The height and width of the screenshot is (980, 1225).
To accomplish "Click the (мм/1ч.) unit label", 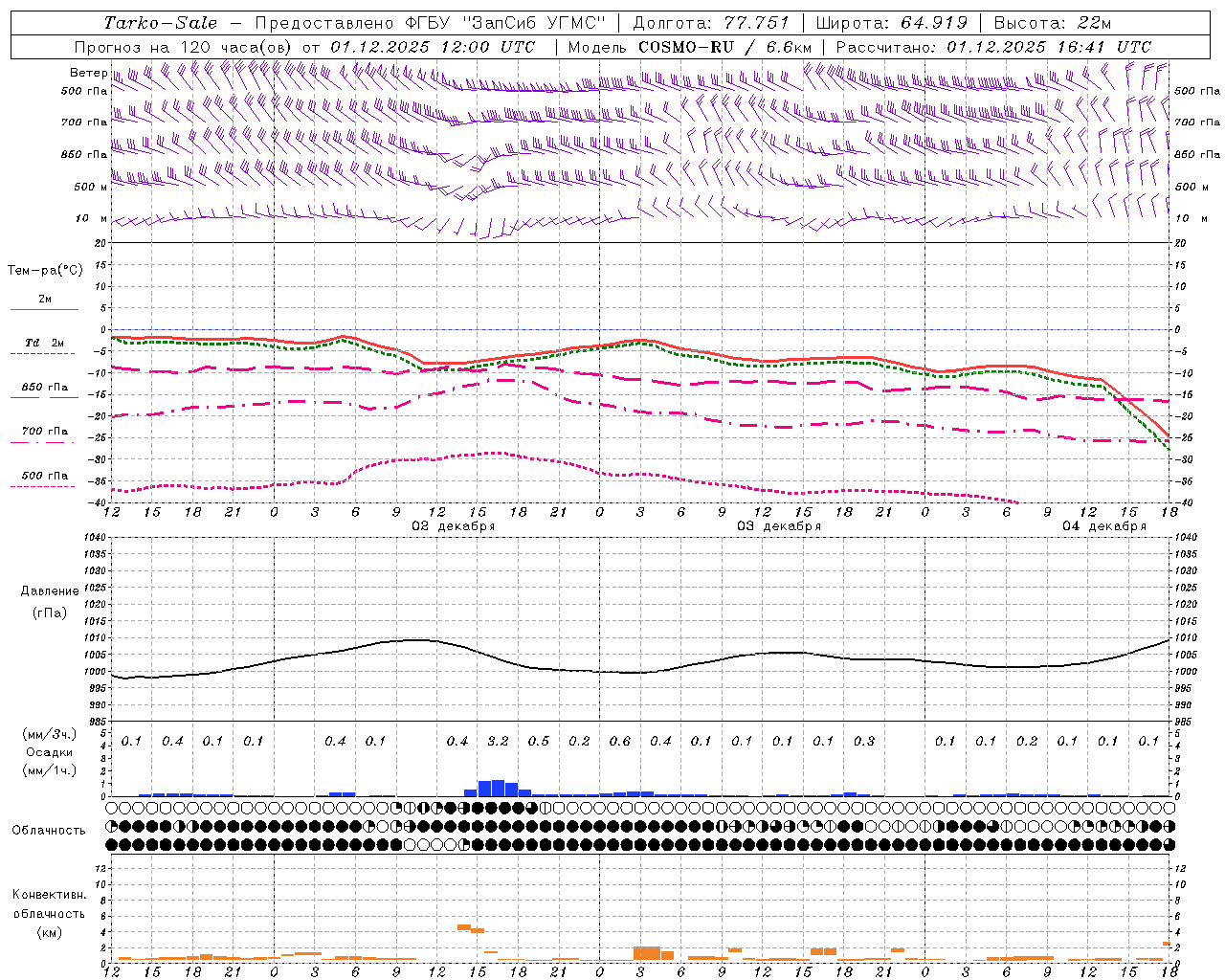I will pyautogui.click(x=49, y=770).
